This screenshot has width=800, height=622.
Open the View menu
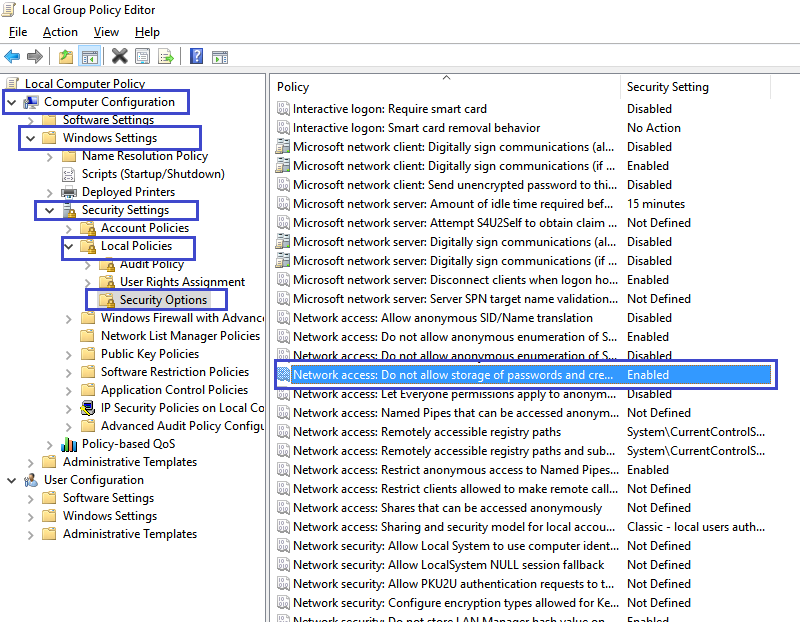pos(106,32)
